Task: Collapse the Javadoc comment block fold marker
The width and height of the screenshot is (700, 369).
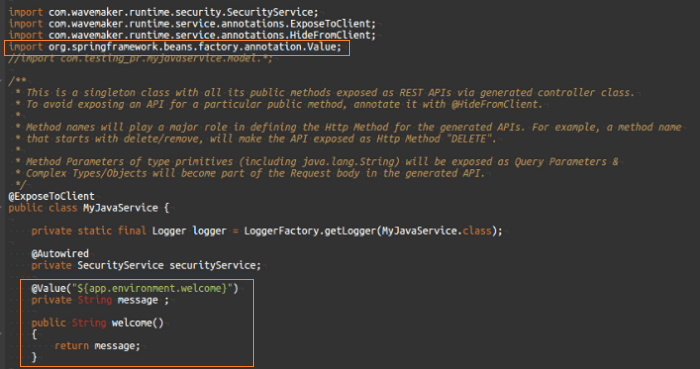Action: pos(2,81)
